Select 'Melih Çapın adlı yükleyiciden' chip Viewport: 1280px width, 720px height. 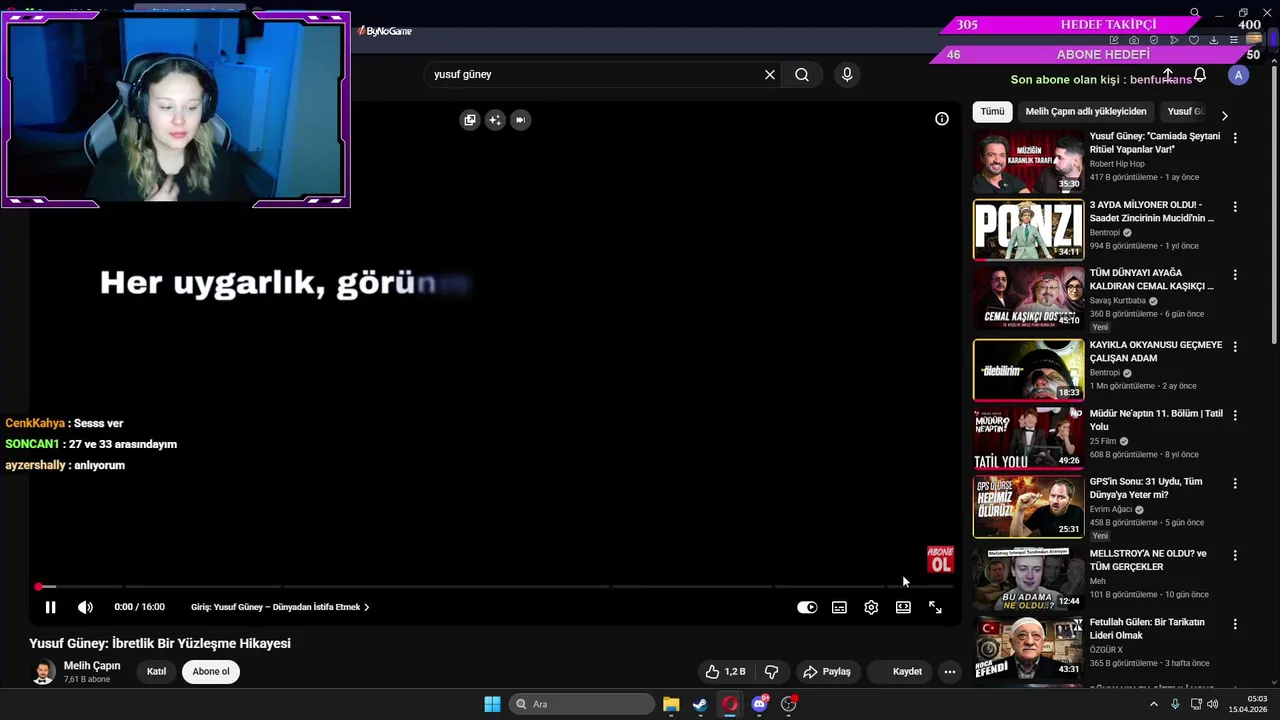coord(1086,112)
